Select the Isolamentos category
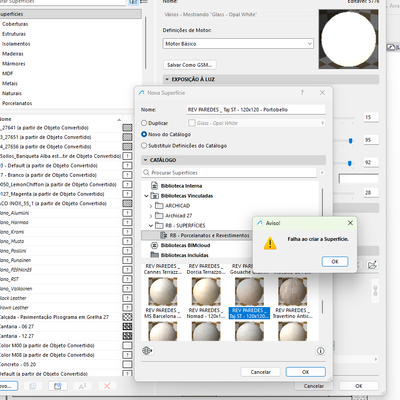Image resolution: width=400 pixels, height=400 pixels. click(x=16, y=44)
